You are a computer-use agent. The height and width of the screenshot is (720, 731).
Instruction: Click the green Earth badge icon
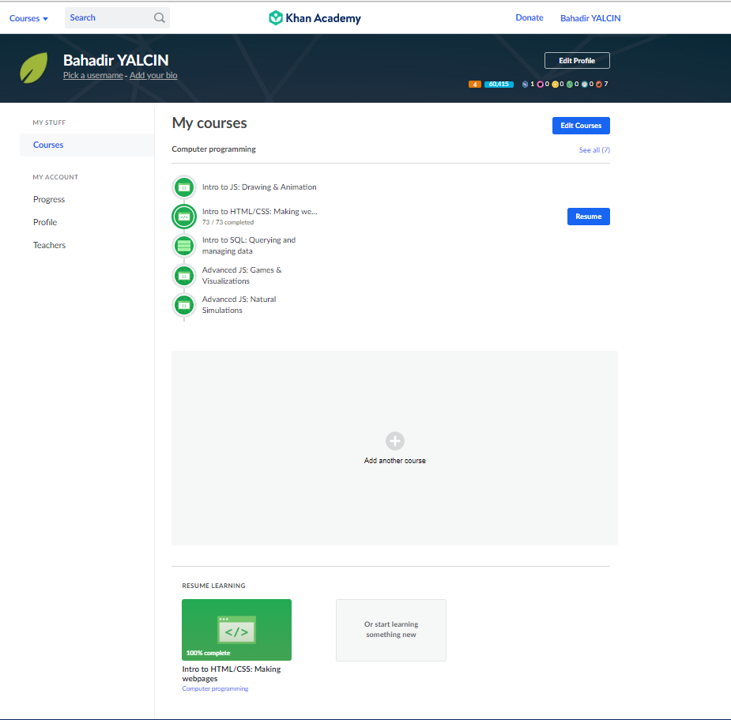pyautogui.click(x=569, y=84)
